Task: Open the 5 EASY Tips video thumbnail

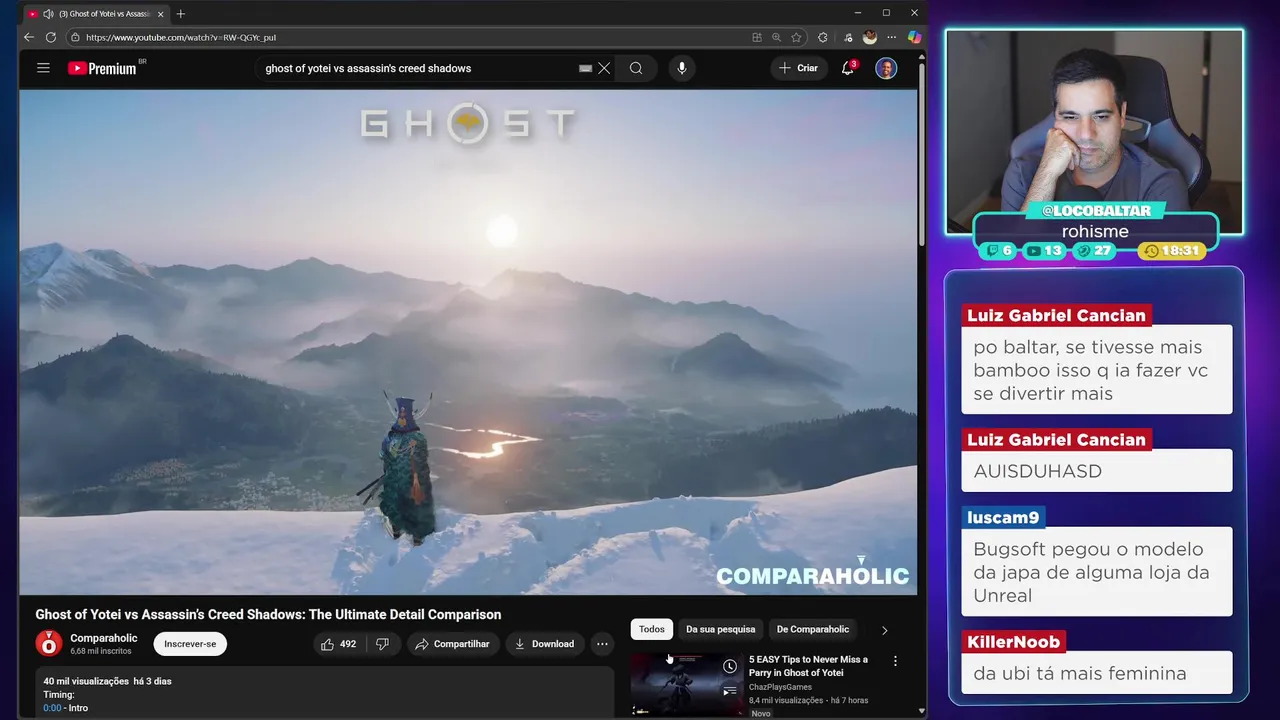Action: [687, 685]
